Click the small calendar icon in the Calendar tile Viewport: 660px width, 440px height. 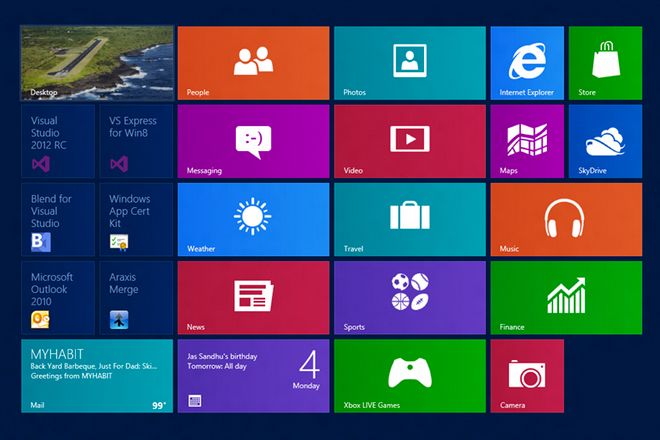tap(194, 401)
